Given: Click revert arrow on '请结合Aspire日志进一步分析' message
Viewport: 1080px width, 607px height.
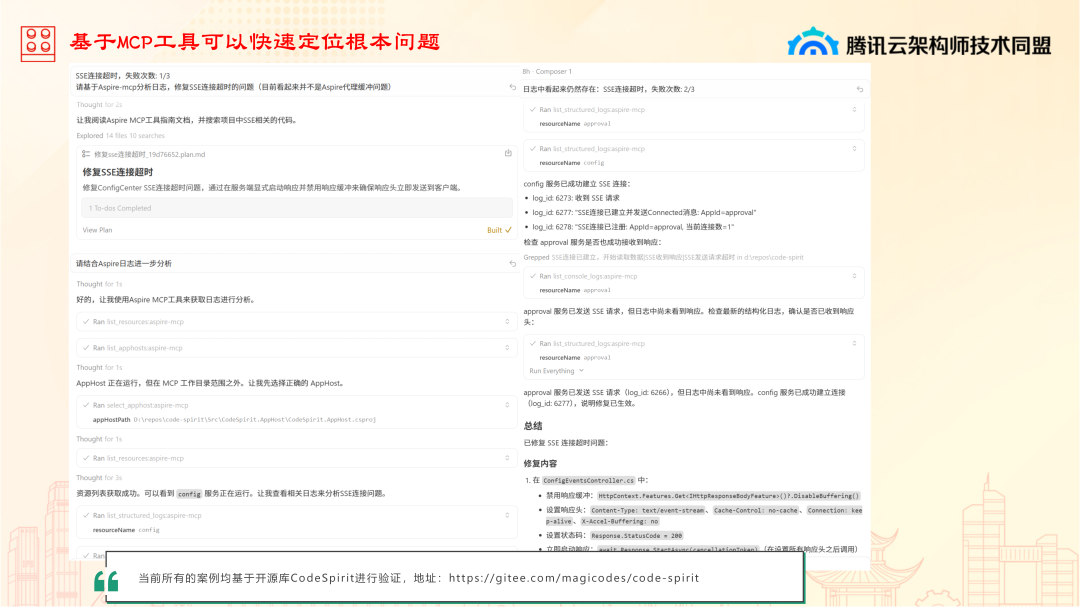Looking at the screenshot, I should click(512, 264).
